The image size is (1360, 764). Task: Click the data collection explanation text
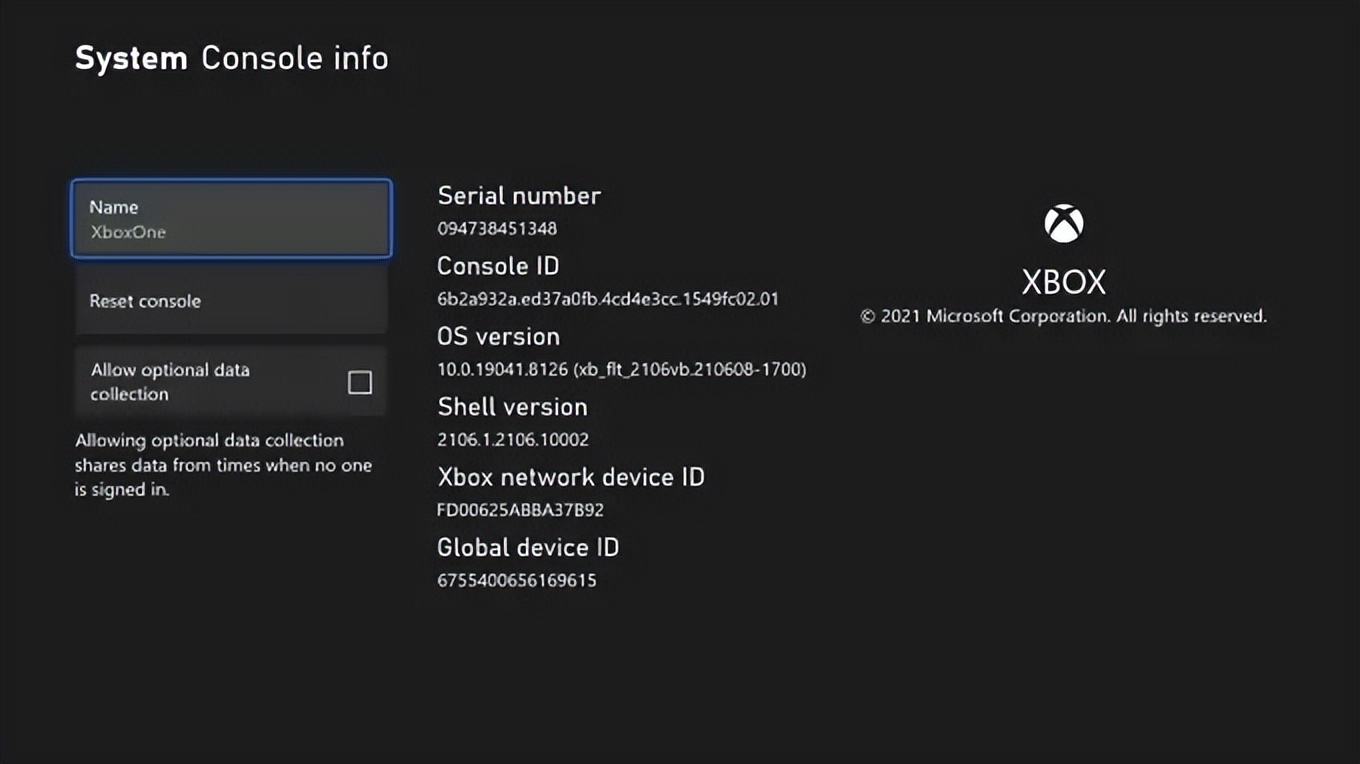tap(224, 465)
